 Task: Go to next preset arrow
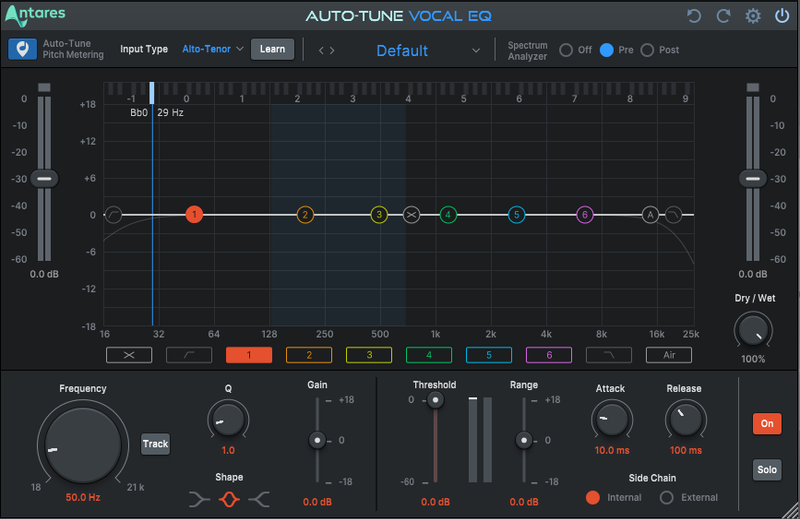[332, 50]
